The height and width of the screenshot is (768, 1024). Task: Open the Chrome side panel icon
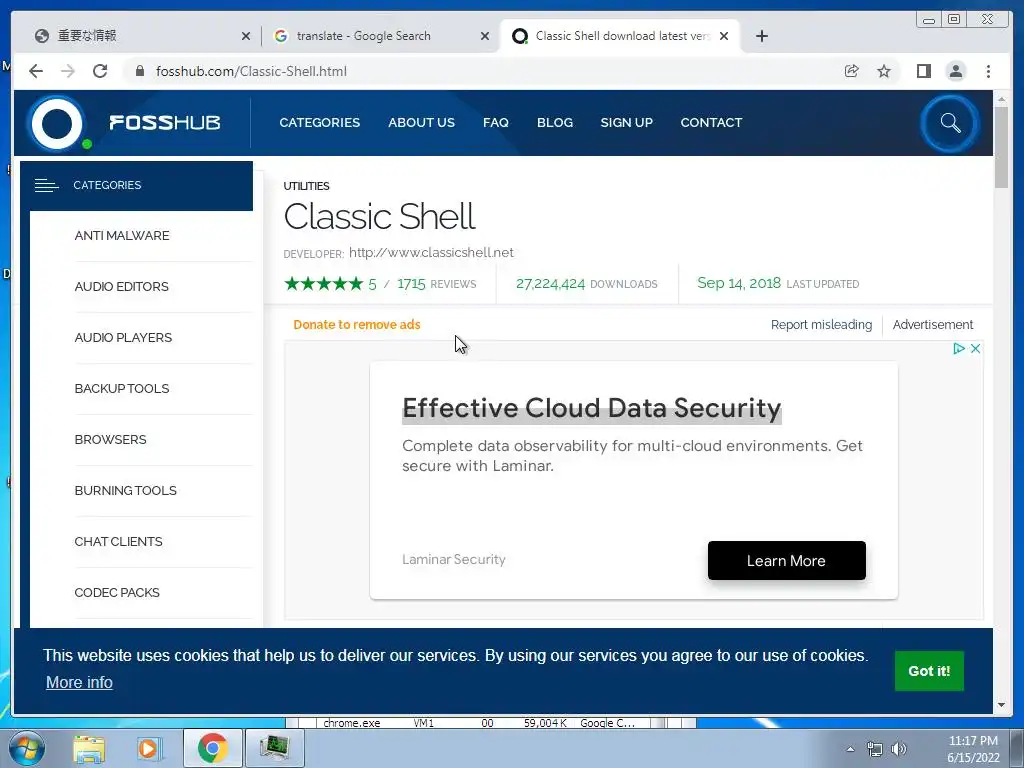coord(923,71)
